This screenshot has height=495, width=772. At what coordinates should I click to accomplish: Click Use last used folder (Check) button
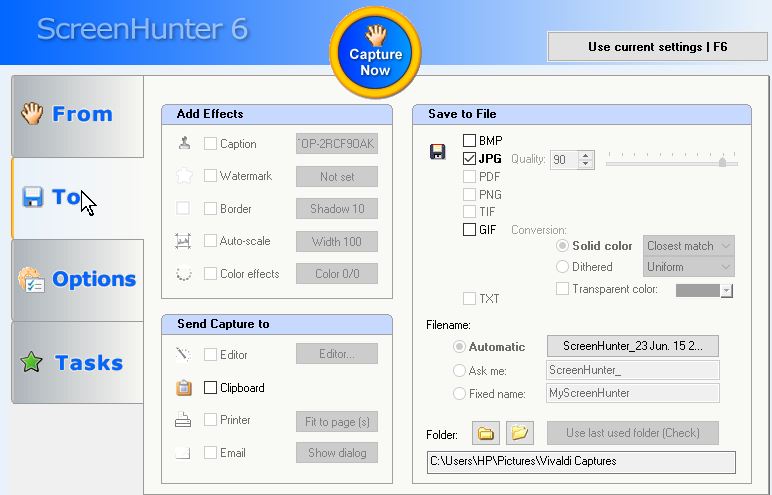pos(633,433)
